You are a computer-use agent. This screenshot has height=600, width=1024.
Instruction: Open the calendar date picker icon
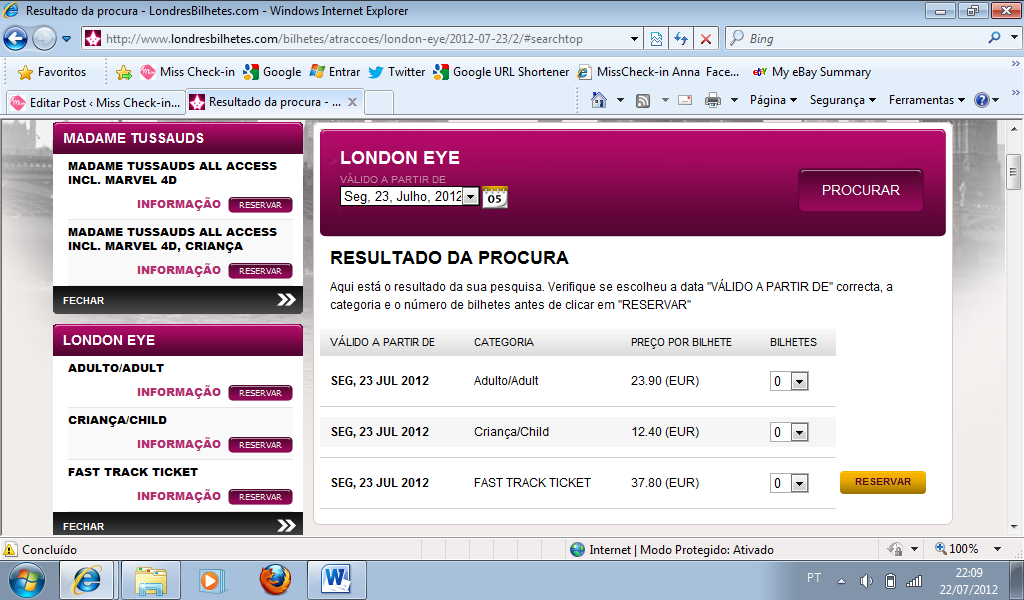(494, 197)
